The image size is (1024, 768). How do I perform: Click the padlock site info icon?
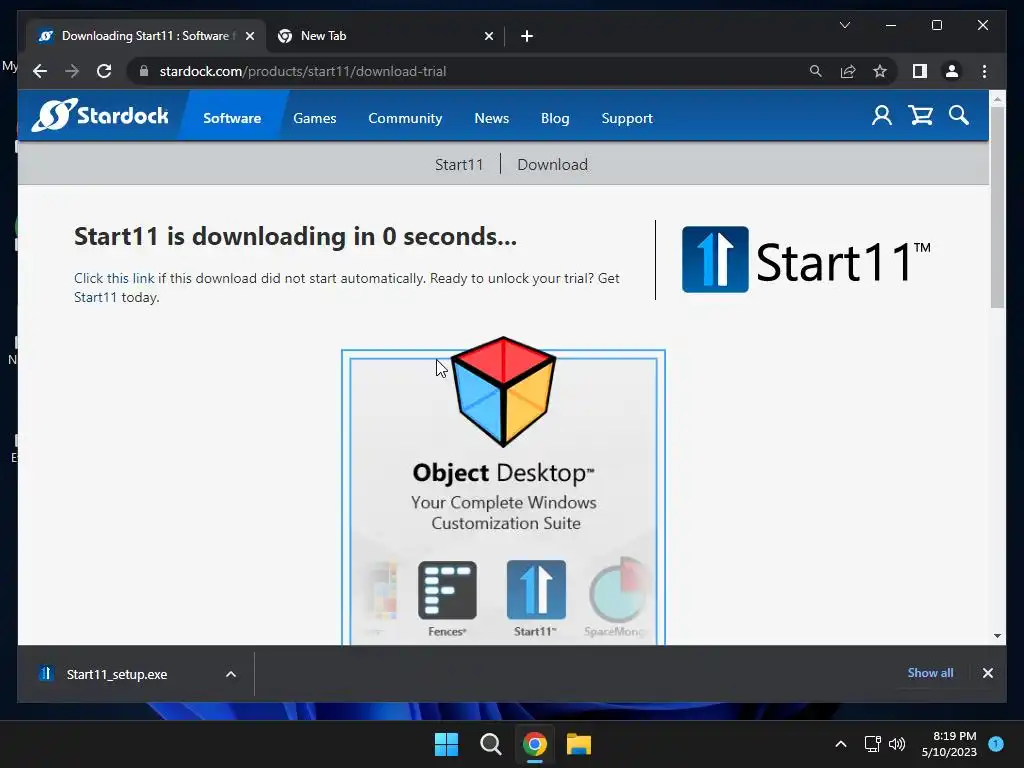click(144, 71)
